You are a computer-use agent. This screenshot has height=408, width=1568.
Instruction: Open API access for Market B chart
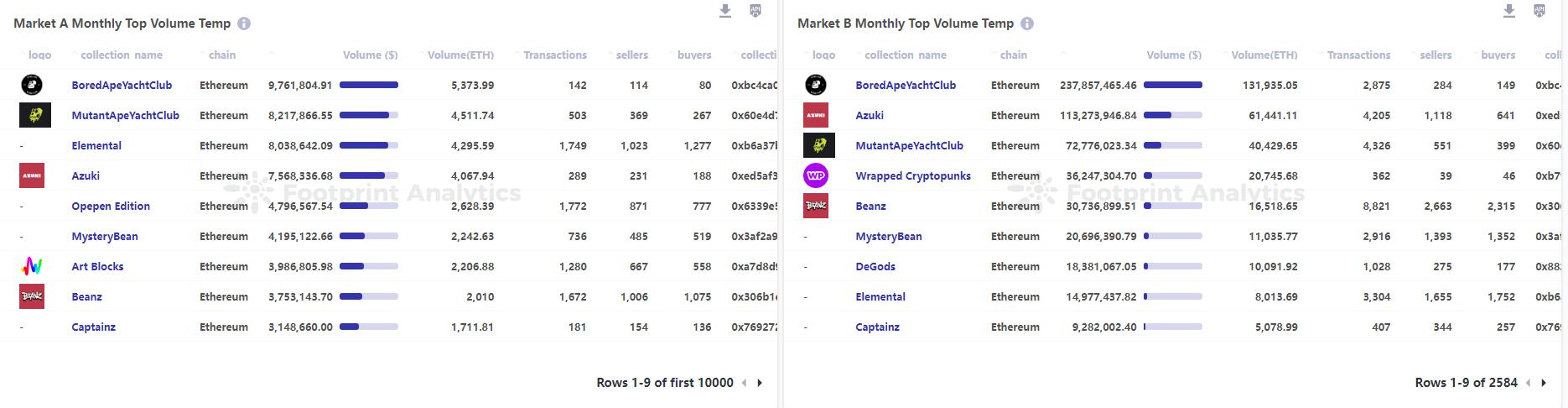(1539, 11)
